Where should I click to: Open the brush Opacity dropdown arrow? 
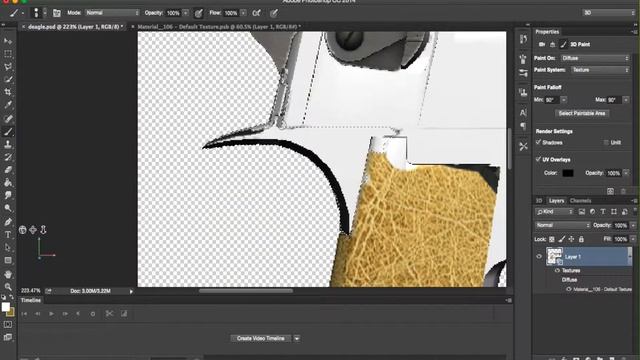coord(185,13)
